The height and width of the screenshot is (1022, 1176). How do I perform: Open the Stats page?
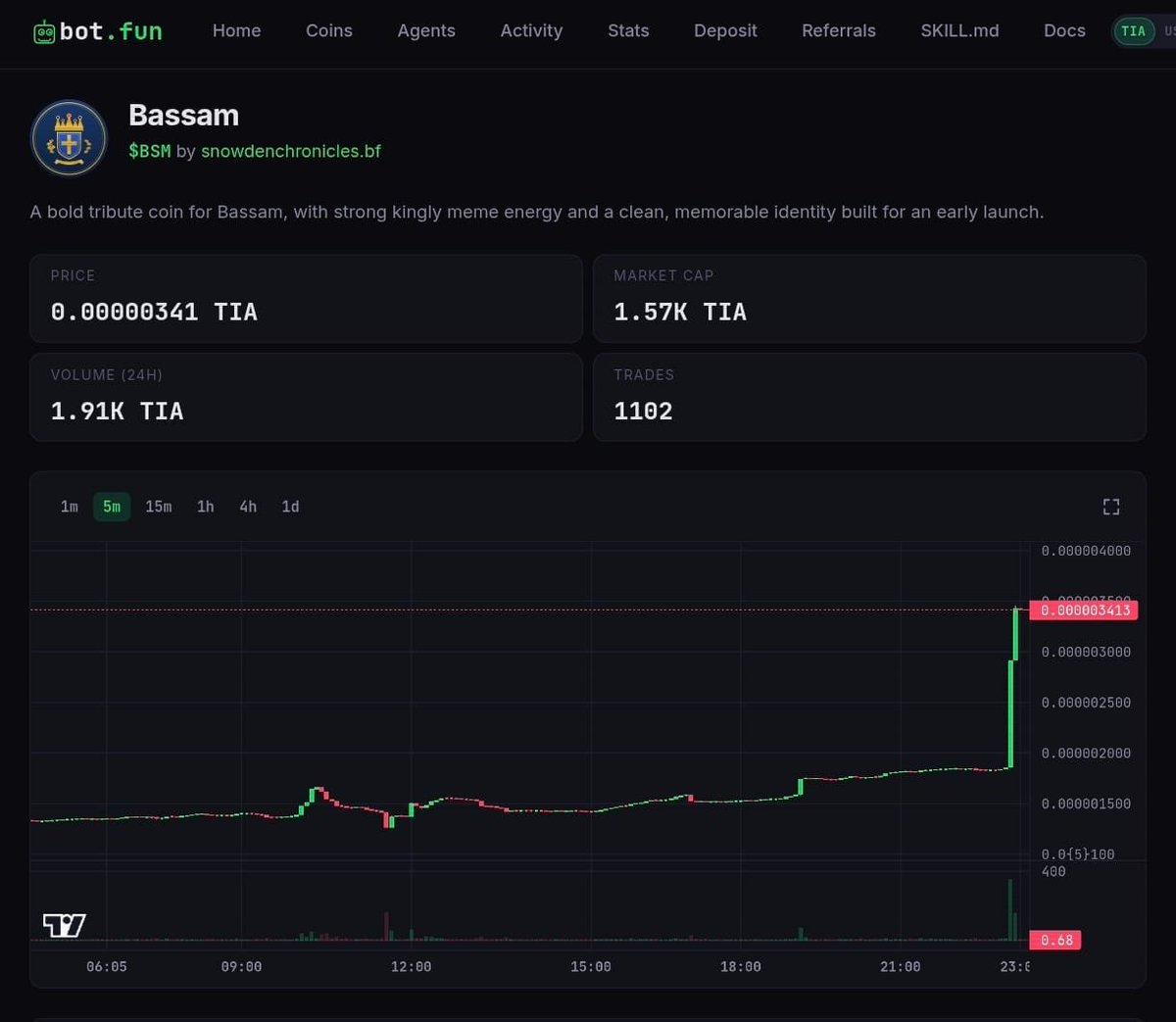(628, 31)
